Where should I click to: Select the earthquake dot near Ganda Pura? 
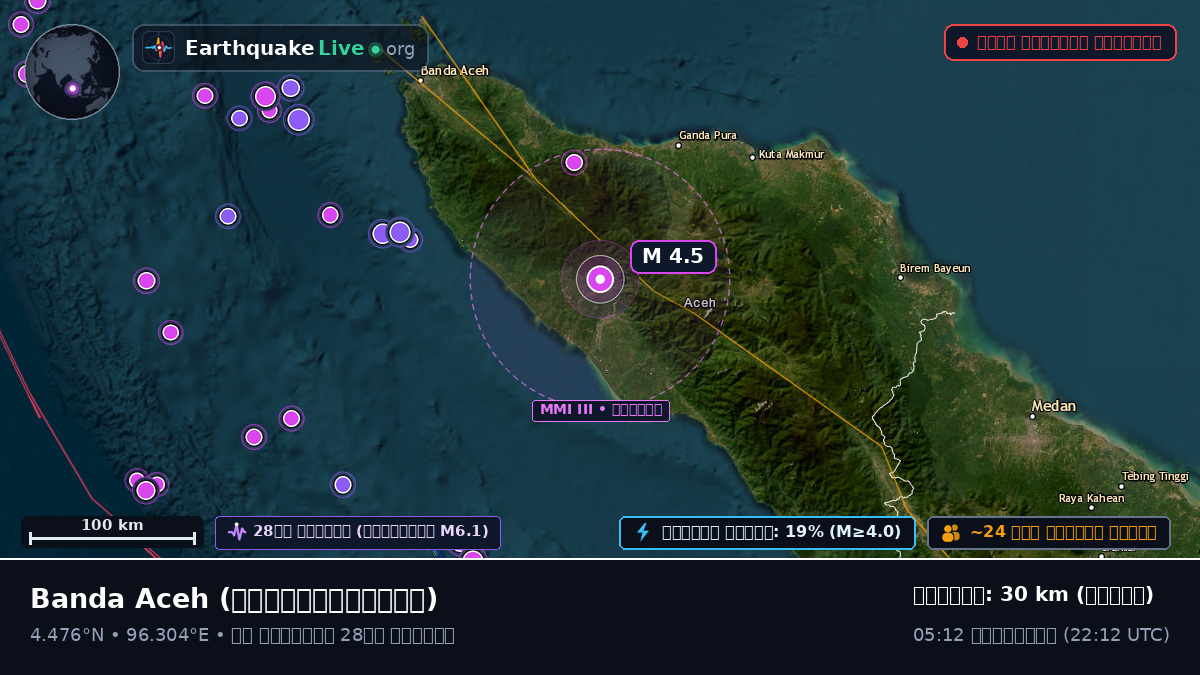tap(574, 162)
